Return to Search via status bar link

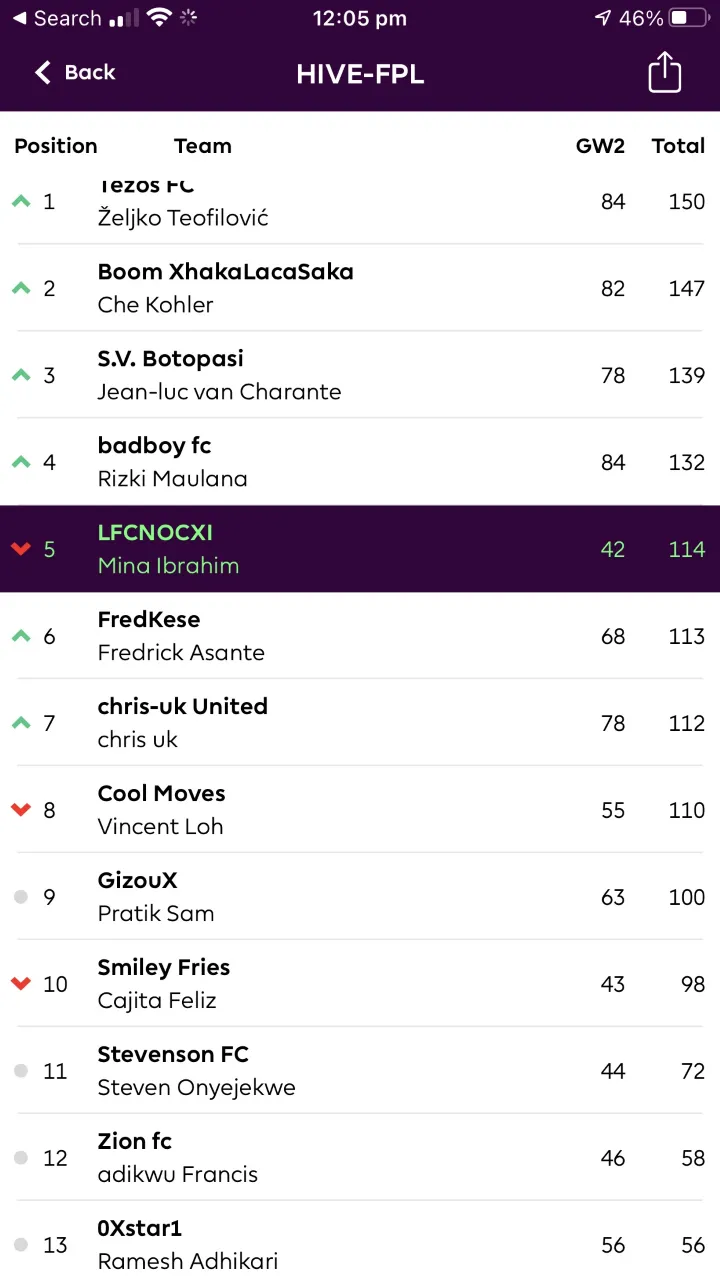pyautogui.click(x=58, y=18)
